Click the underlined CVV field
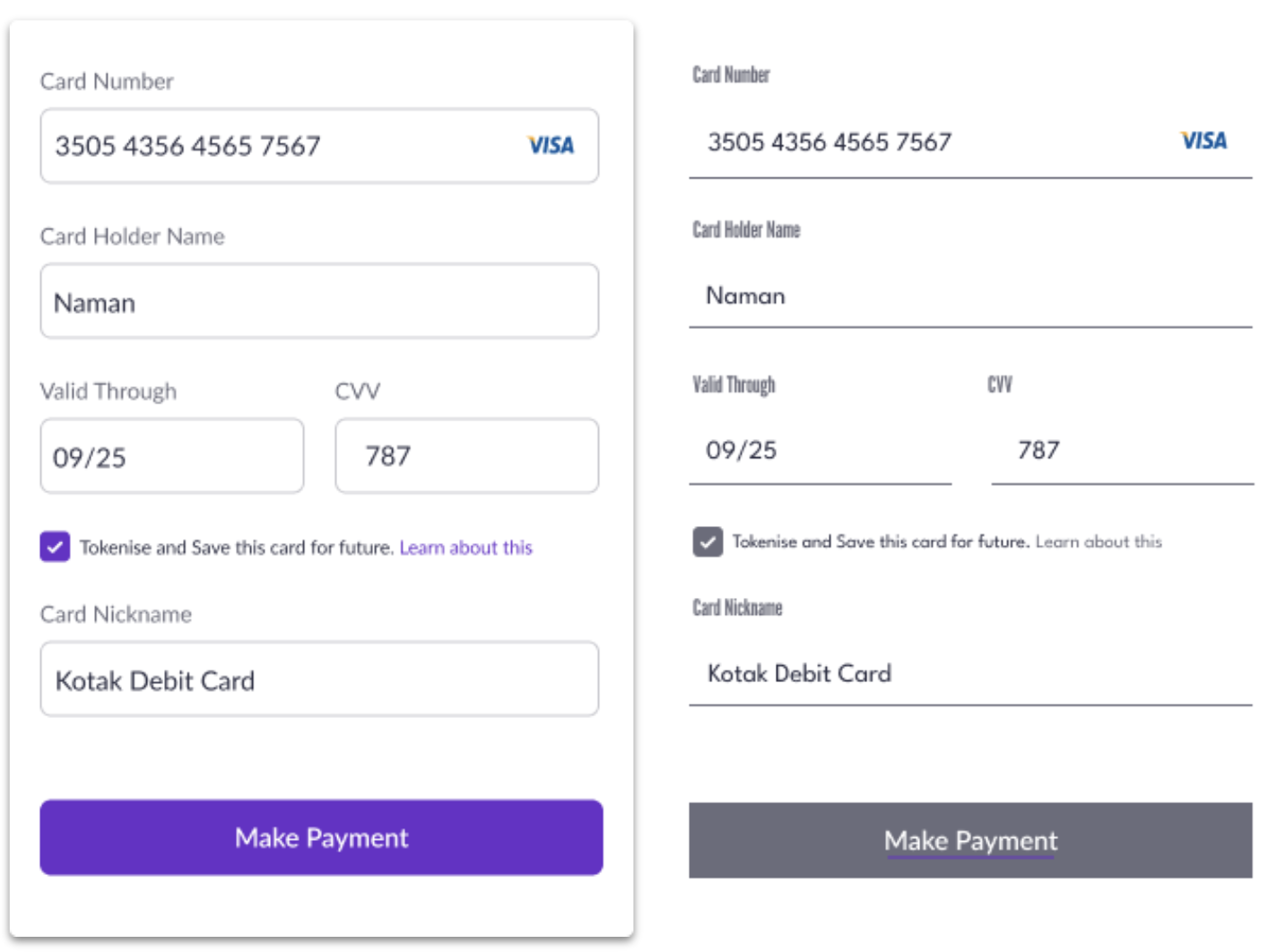Viewport: 1277px width, 952px height. tap(1121, 451)
